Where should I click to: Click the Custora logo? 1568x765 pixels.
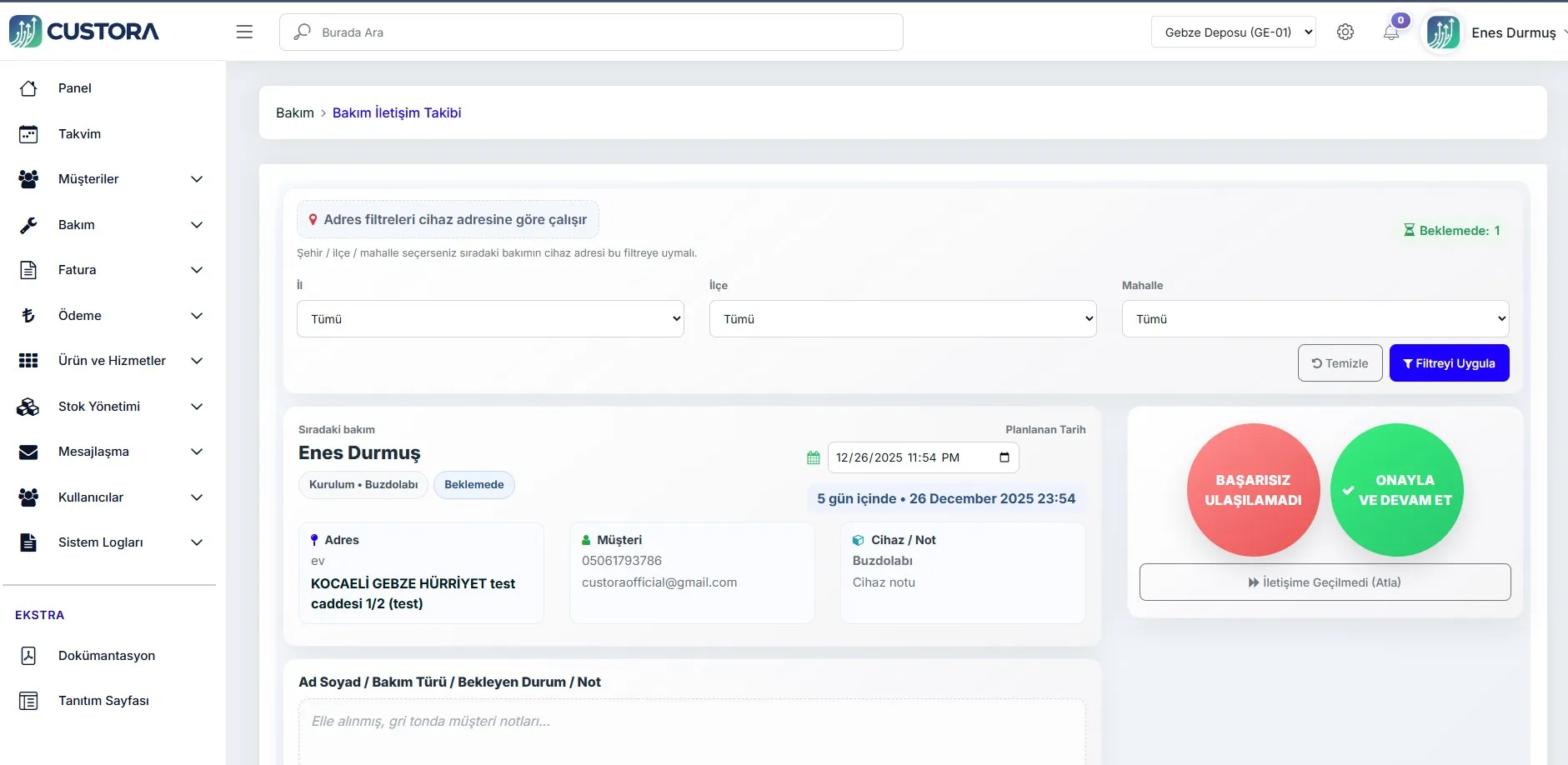[84, 32]
